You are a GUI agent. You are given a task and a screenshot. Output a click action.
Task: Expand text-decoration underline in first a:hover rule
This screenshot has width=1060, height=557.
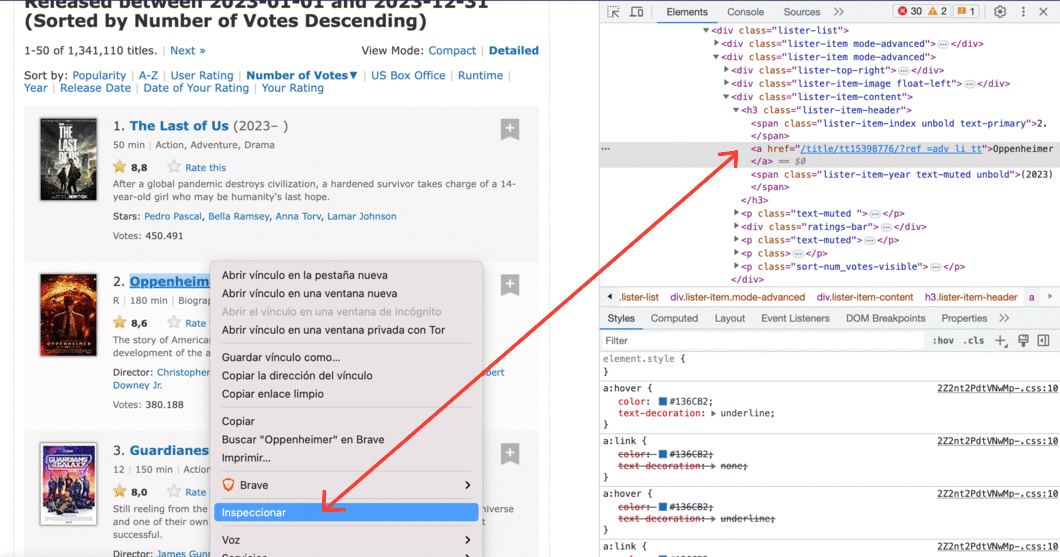pyautogui.click(x=713, y=414)
